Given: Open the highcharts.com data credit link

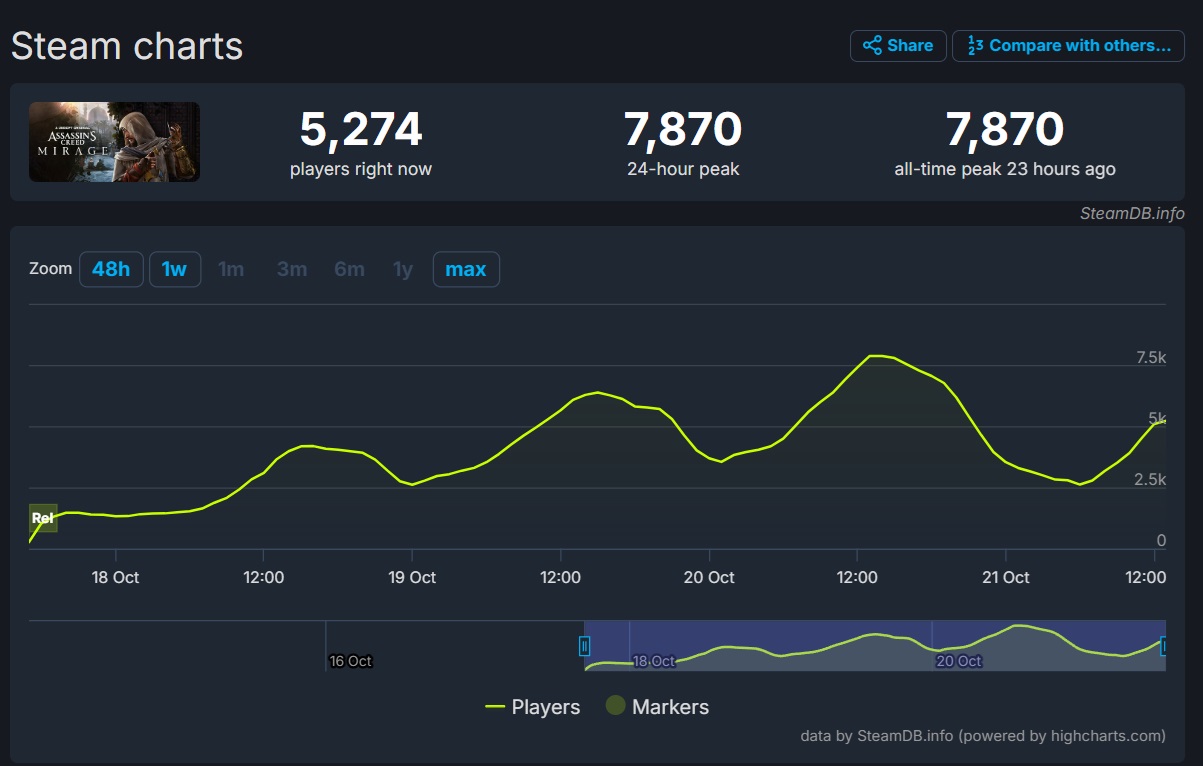Looking at the screenshot, I should click(x=983, y=736).
